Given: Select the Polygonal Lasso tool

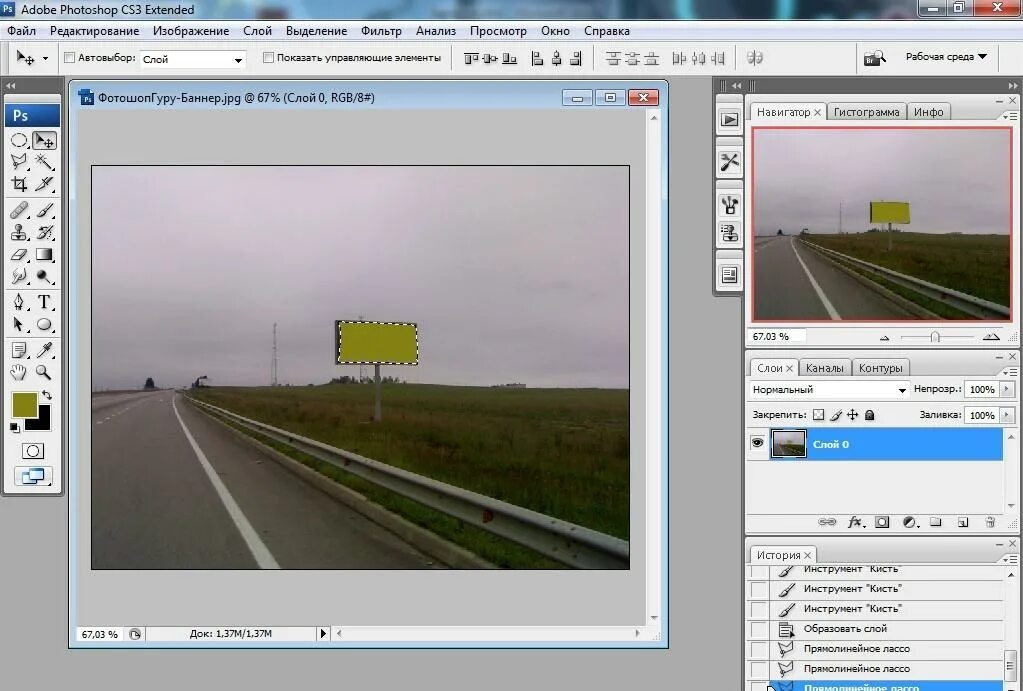Looking at the screenshot, I should pos(19,162).
